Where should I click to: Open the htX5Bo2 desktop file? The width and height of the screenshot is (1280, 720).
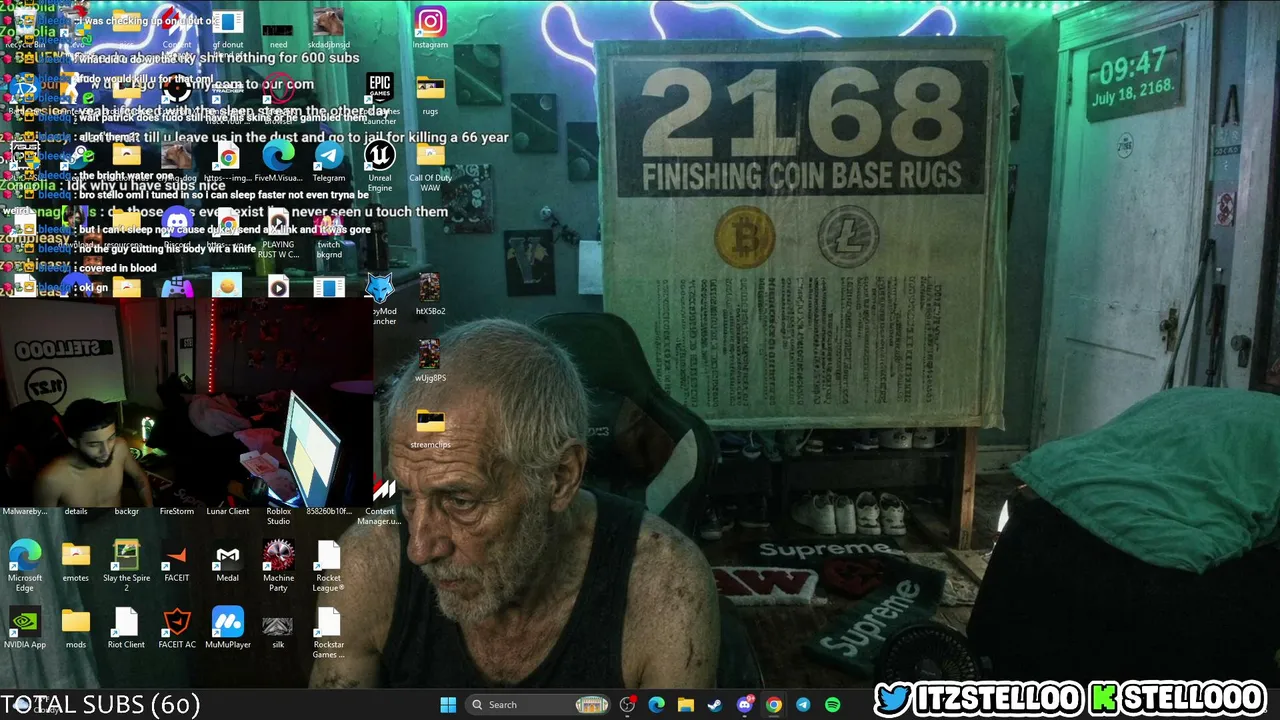tap(430, 295)
